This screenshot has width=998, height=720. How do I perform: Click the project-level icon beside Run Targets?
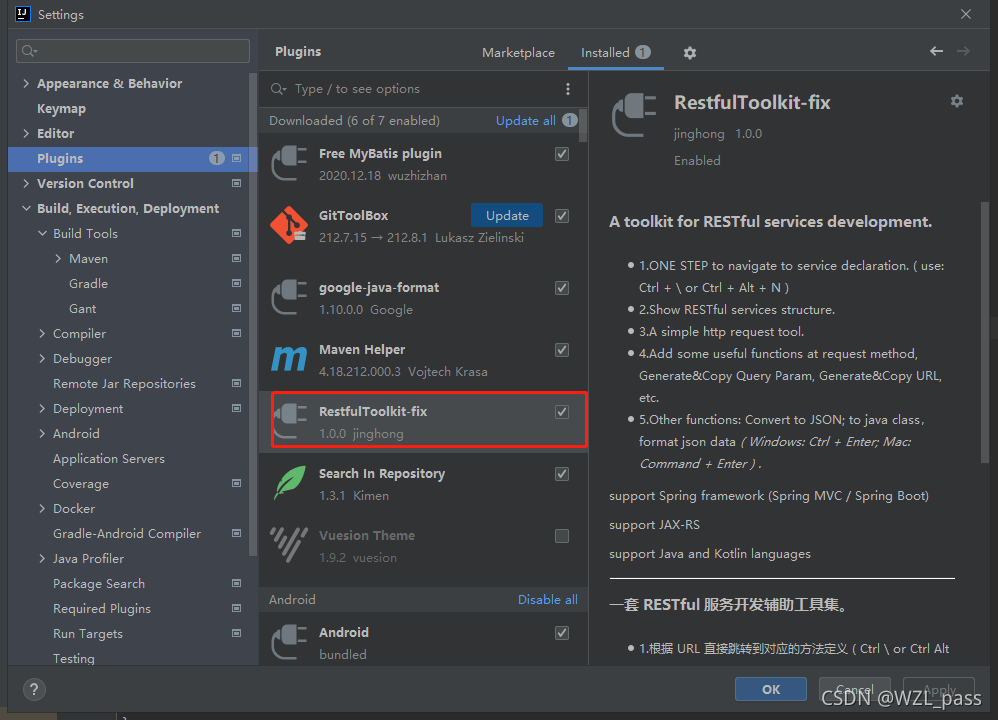237,633
